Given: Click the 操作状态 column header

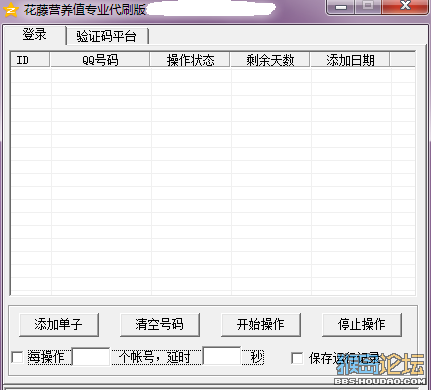Looking at the screenshot, I should click(x=190, y=60).
